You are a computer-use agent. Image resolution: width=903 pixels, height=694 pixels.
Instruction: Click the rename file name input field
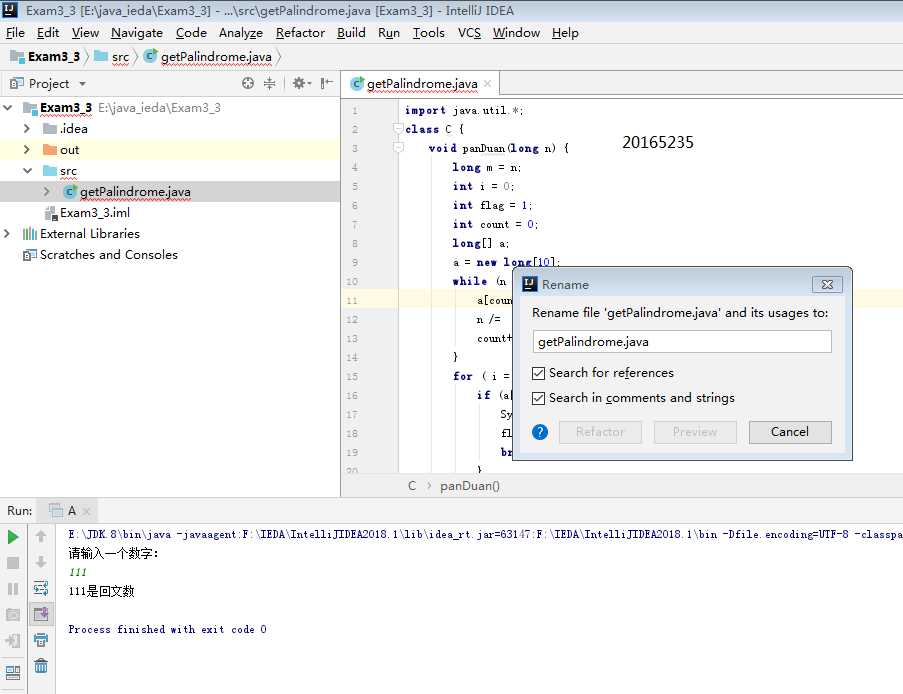(682, 342)
